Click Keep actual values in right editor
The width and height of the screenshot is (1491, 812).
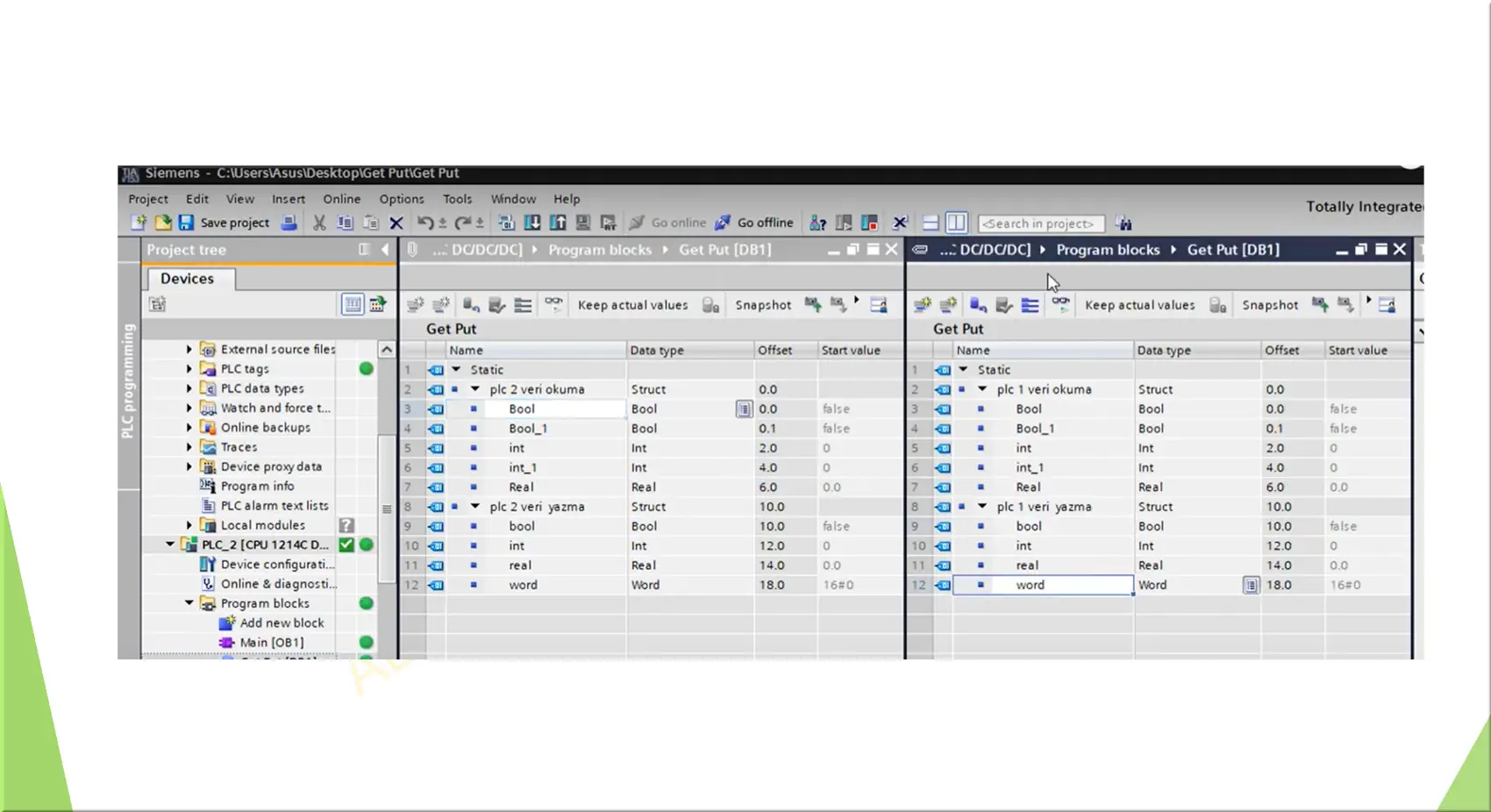click(x=1139, y=305)
